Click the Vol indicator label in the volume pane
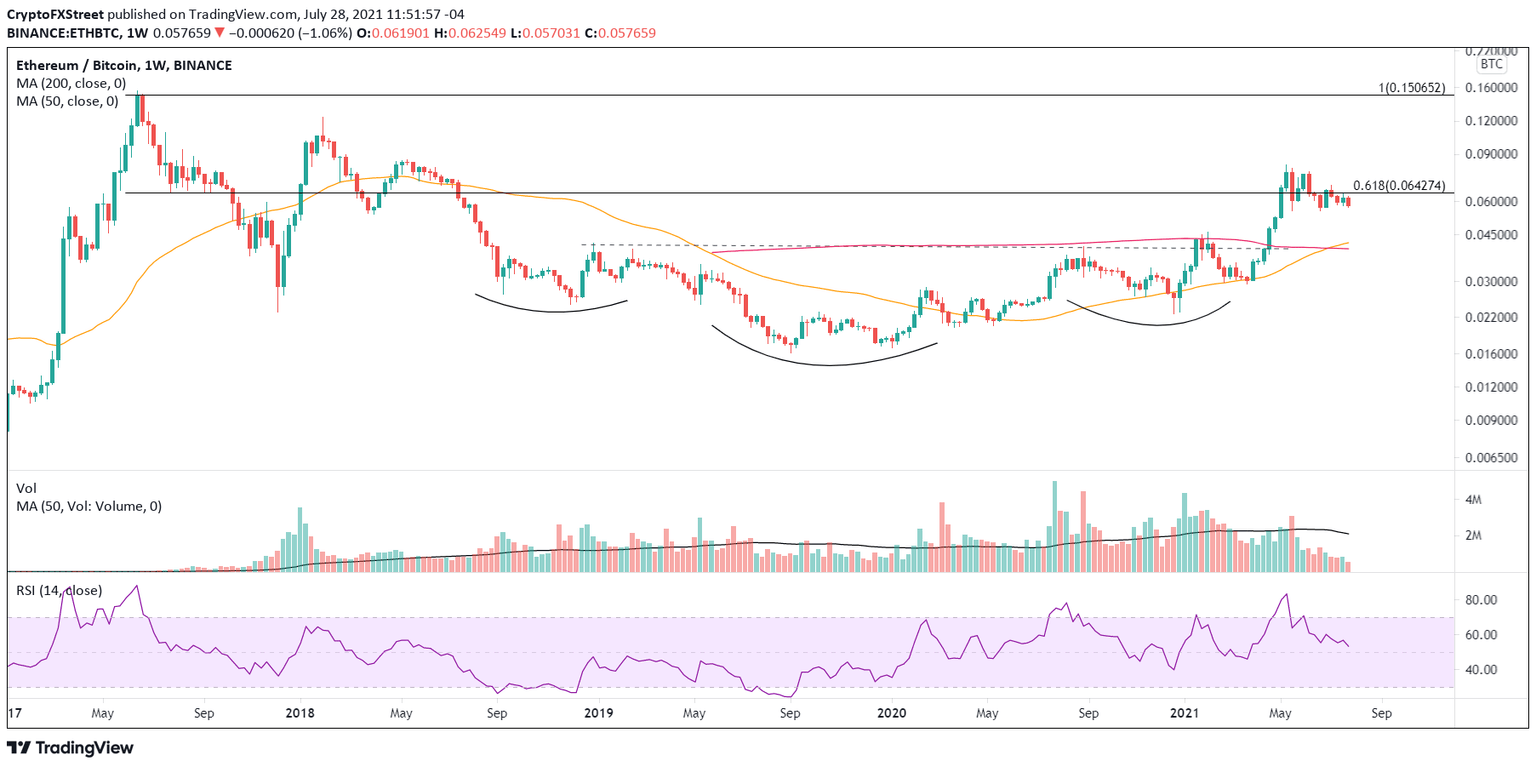1536x768 pixels. click(x=24, y=488)
